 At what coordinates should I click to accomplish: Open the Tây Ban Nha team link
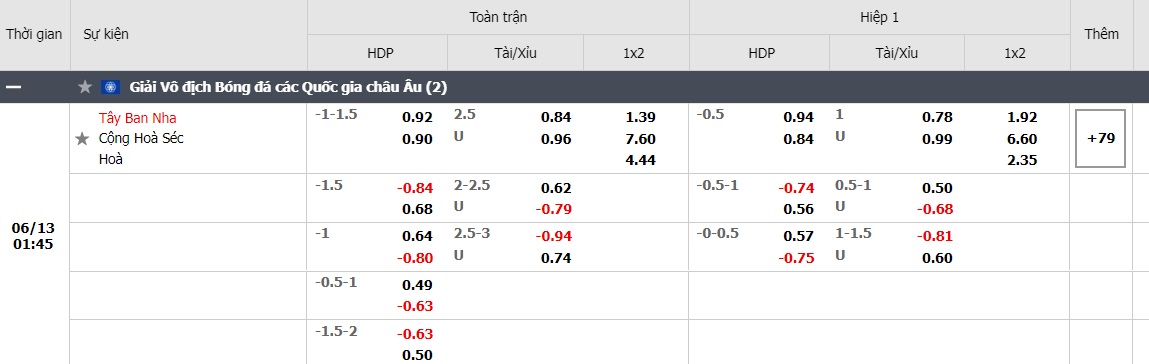pyautogui.click(x=138, y=118)
